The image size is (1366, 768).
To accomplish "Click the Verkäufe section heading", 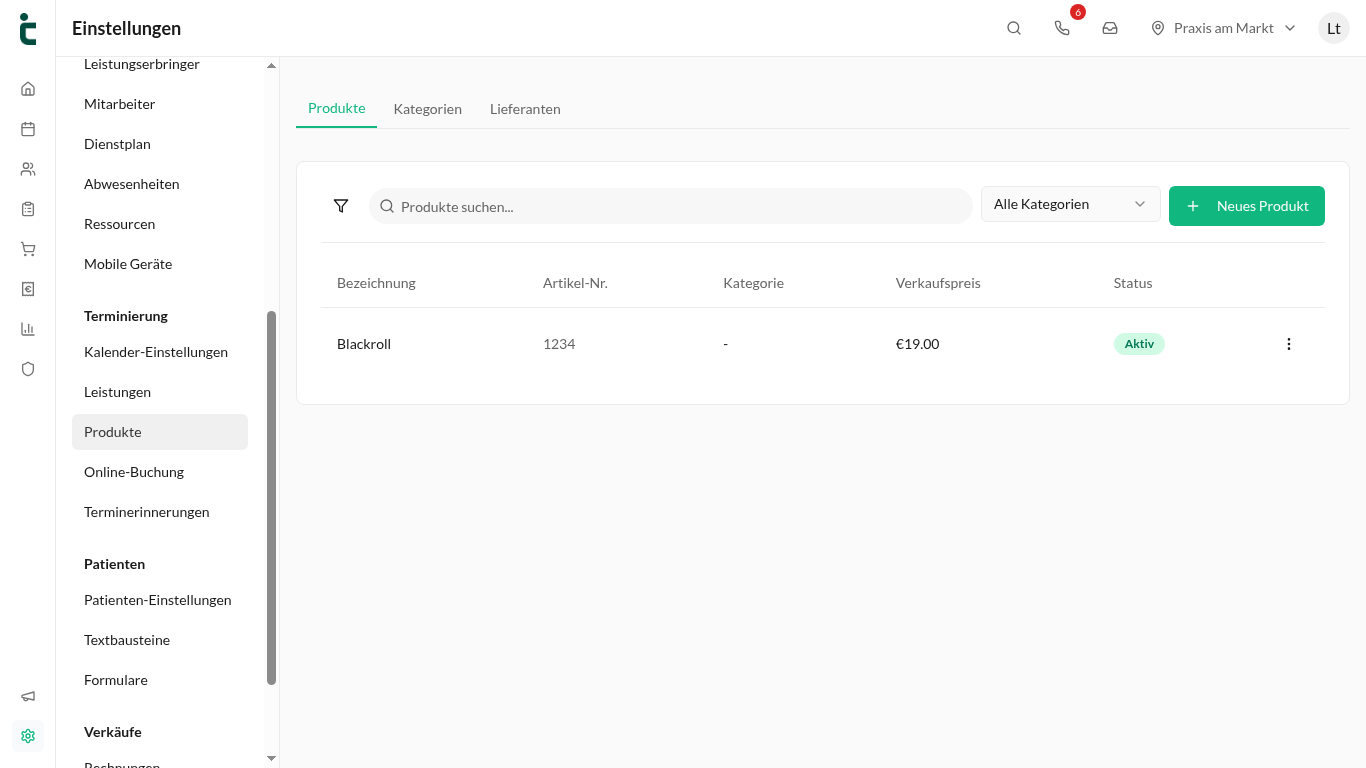I will [113, 732].
